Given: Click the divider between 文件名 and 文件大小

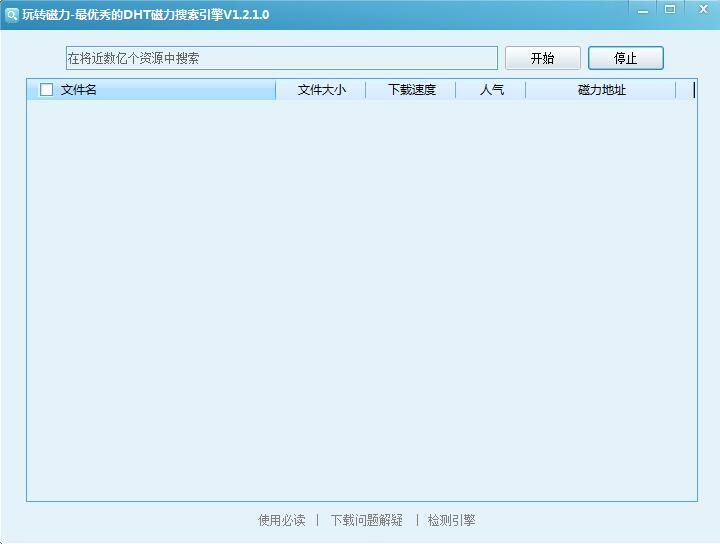Looking at the screenshot, I should [x=276, y=90].
